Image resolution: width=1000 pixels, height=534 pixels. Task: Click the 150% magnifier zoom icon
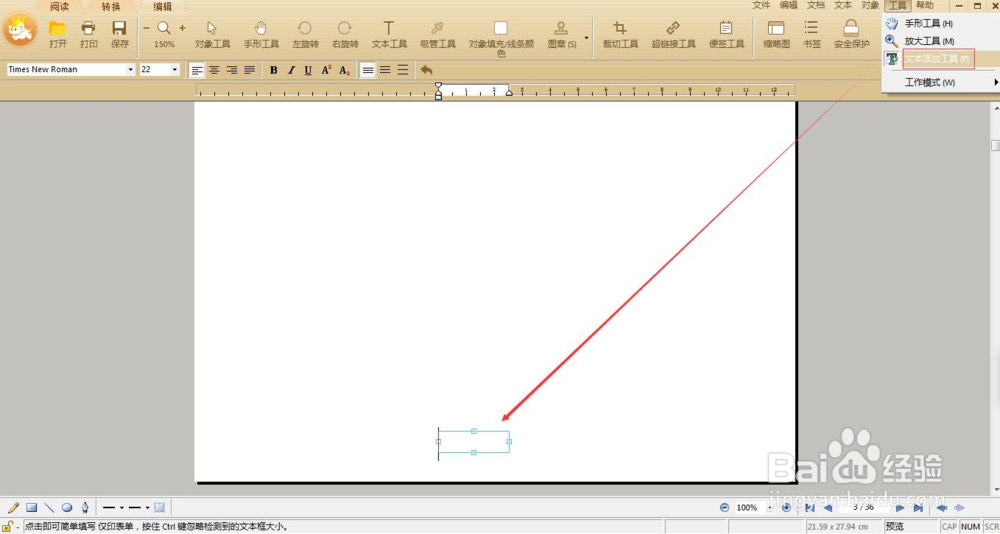[164, 28]
